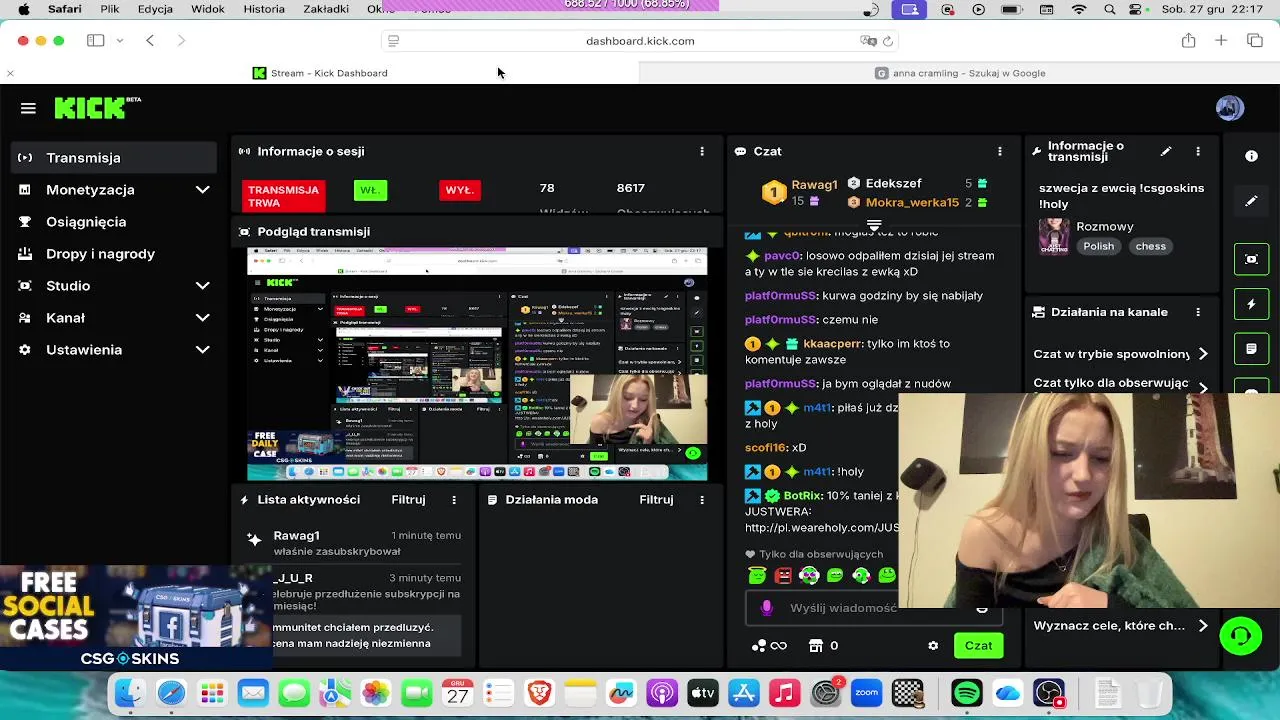
Task: Reload page with Safari refresh icon
Action: click(888, 41)
